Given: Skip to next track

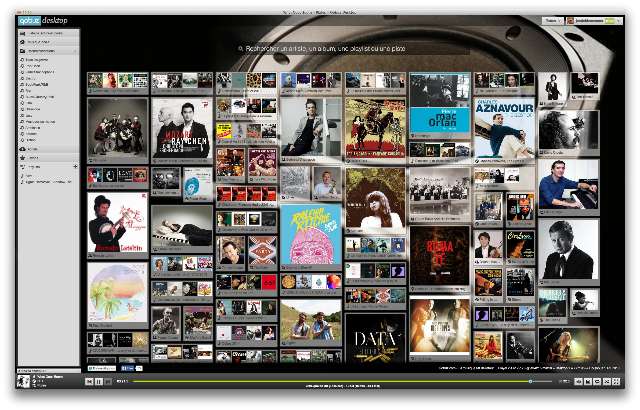Looking at the screenshot, I should (x=108, y=381).
